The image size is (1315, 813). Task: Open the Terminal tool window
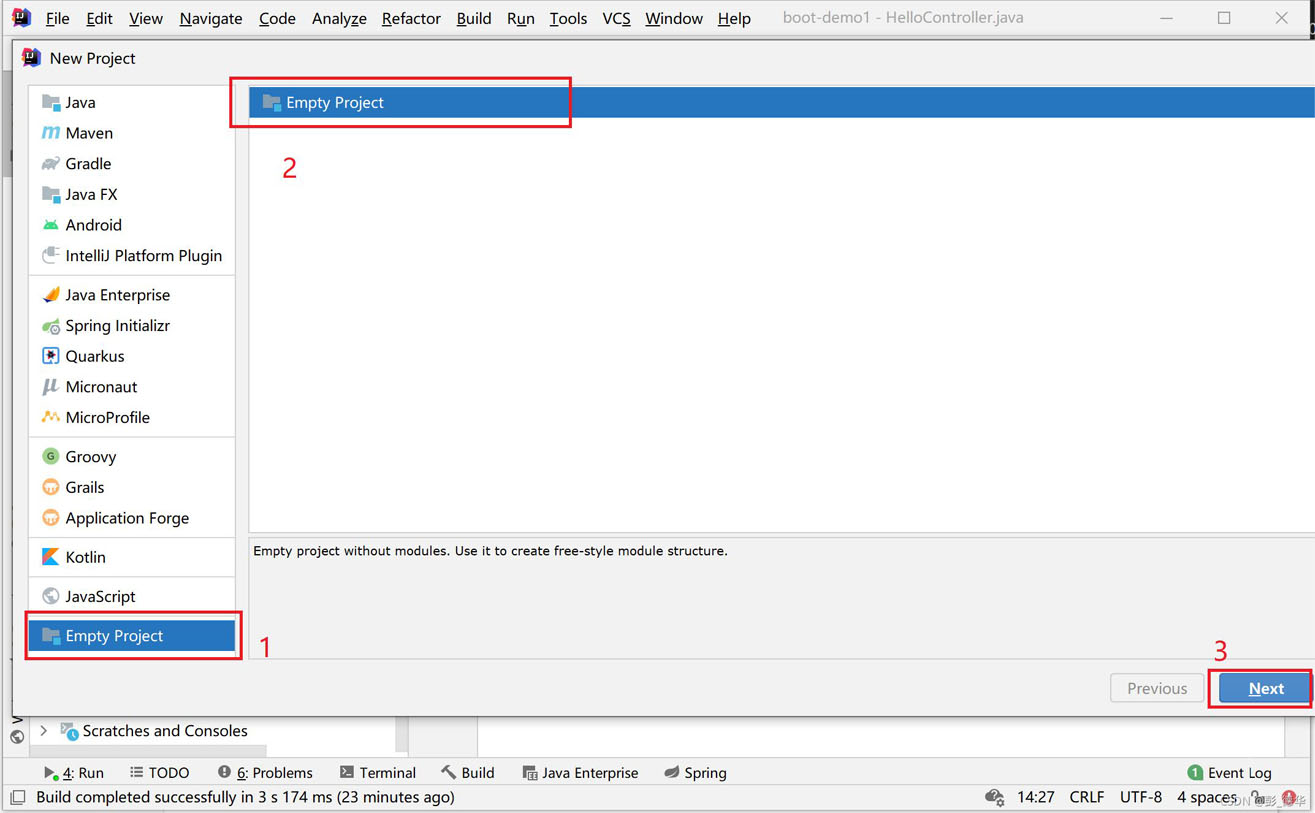point(378,773)
